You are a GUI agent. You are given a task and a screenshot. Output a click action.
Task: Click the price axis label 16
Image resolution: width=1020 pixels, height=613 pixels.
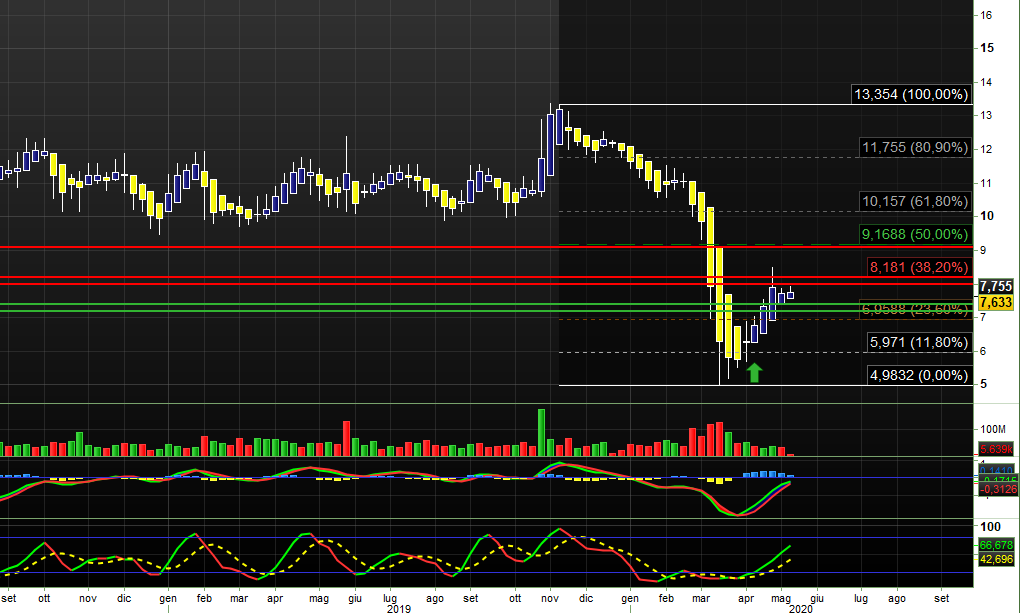tap(986, 15)
